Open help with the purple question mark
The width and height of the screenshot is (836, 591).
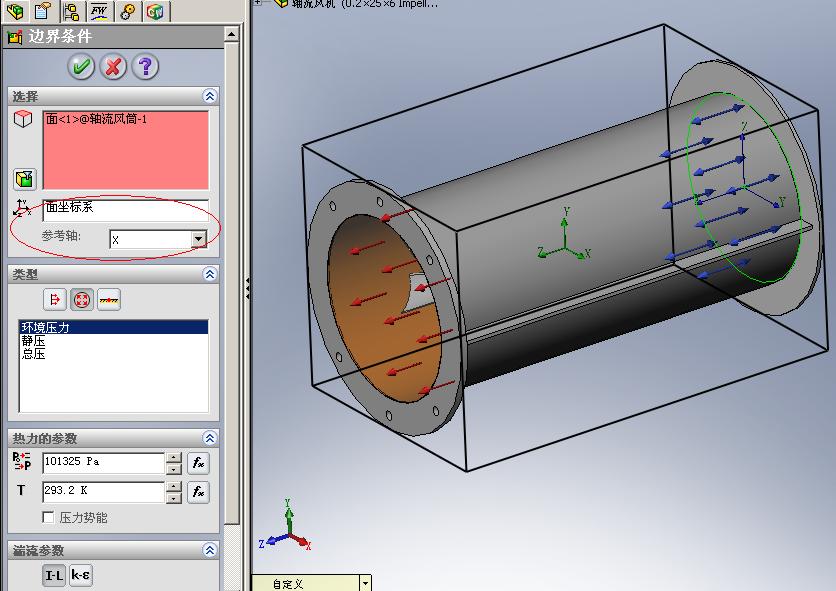coord(145,67)
